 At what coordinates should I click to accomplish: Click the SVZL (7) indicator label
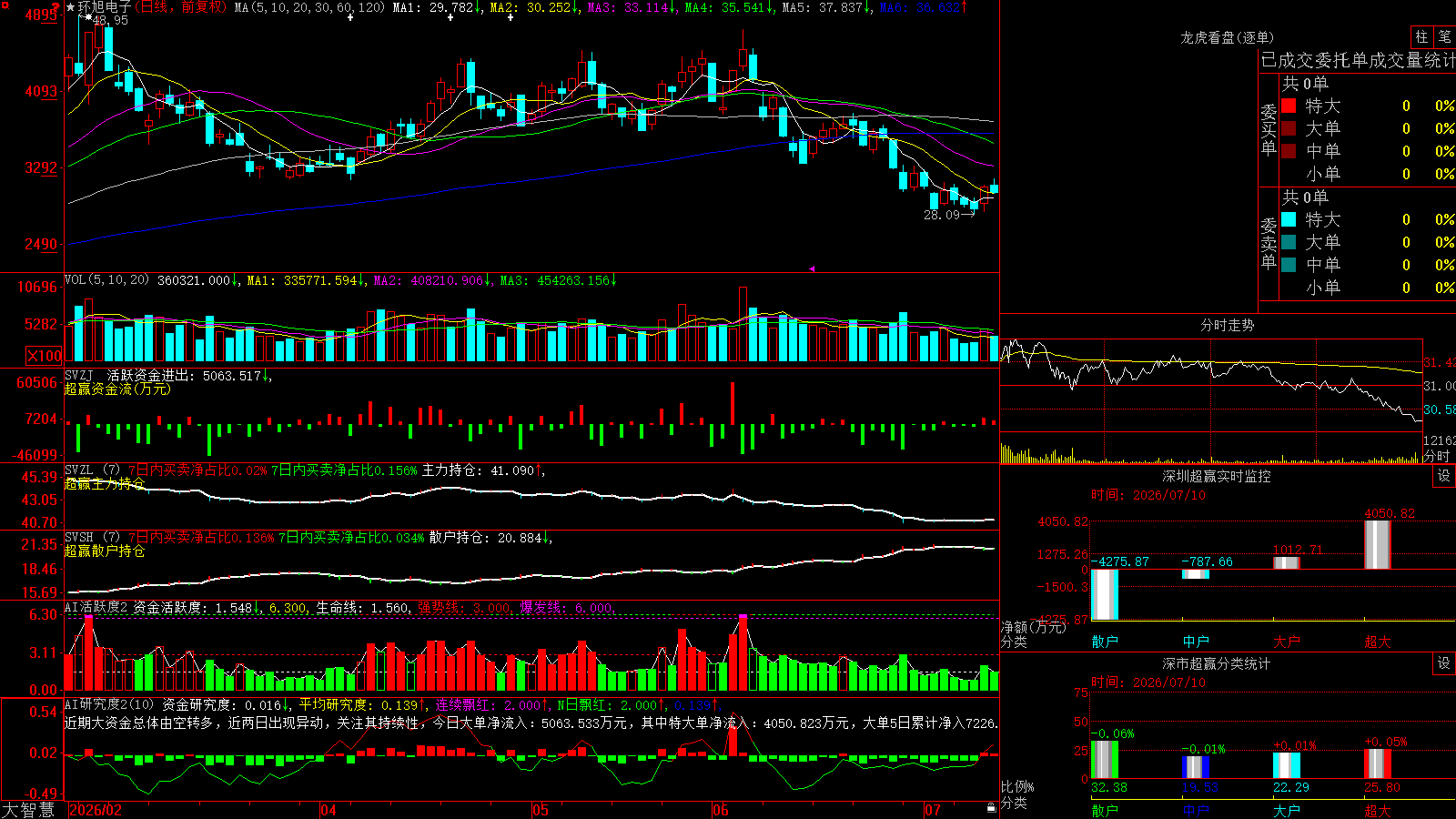click(93, 470)
